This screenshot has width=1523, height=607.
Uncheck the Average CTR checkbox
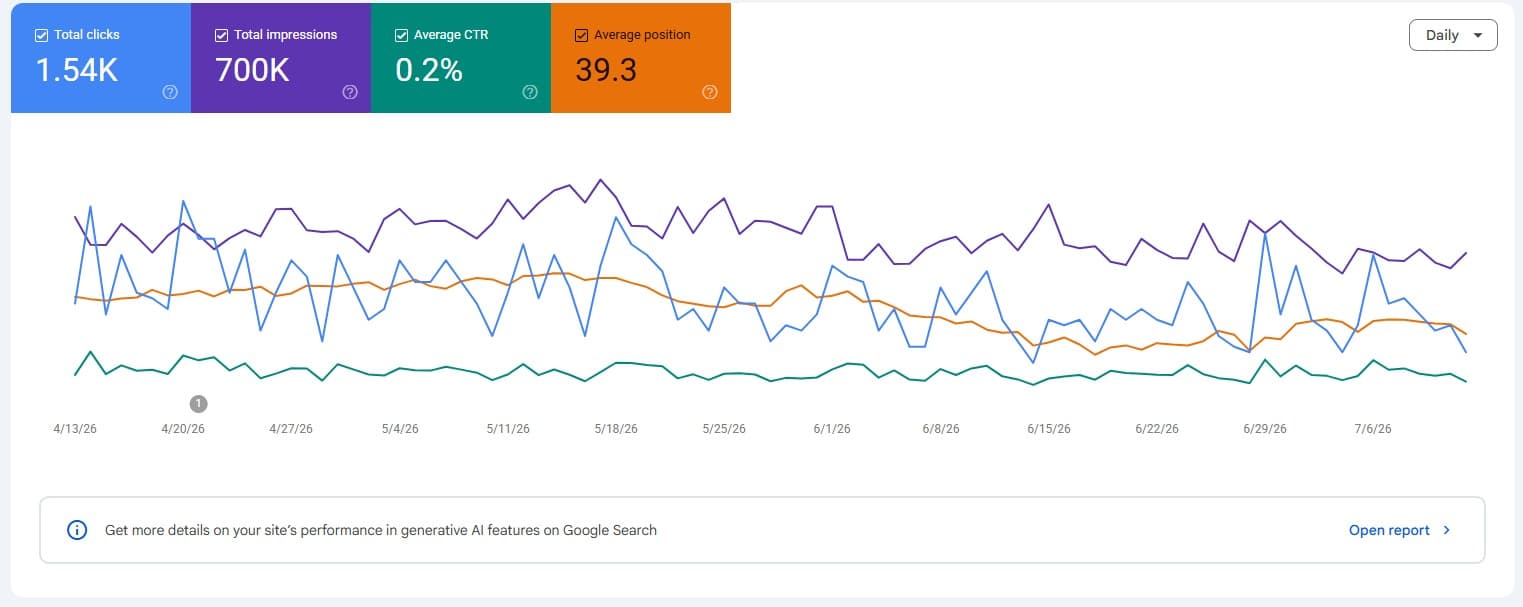point(401,35)
